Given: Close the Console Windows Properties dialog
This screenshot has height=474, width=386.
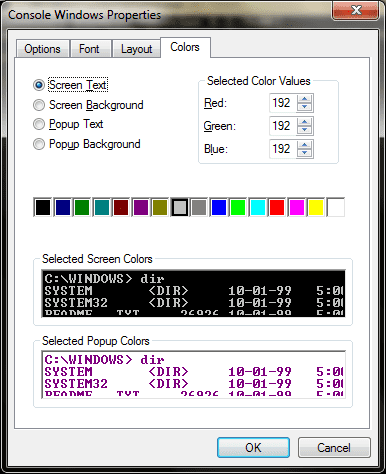Looking at the screenshot, I should tap(355, 10).
